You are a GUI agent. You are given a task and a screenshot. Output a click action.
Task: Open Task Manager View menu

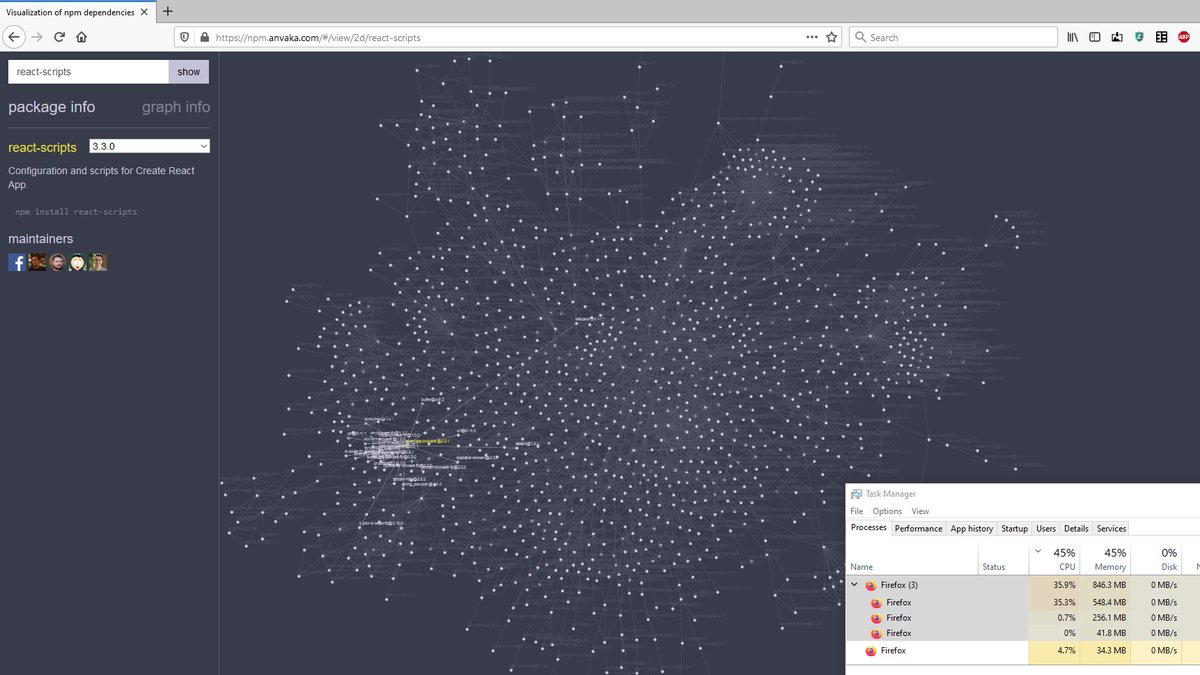pos(920,511)
